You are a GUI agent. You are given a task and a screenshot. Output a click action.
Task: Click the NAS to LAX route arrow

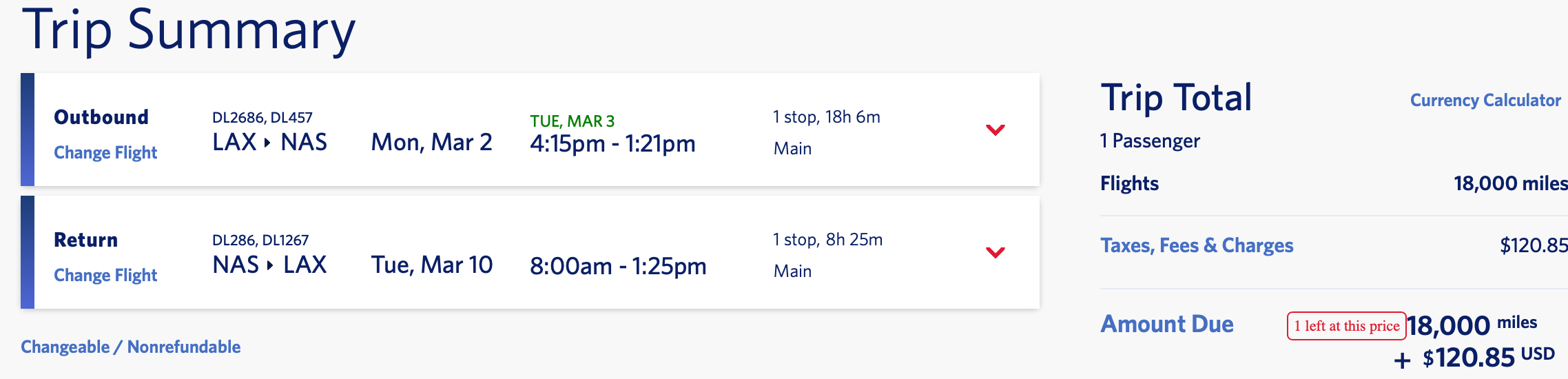(x=269, y=265)
